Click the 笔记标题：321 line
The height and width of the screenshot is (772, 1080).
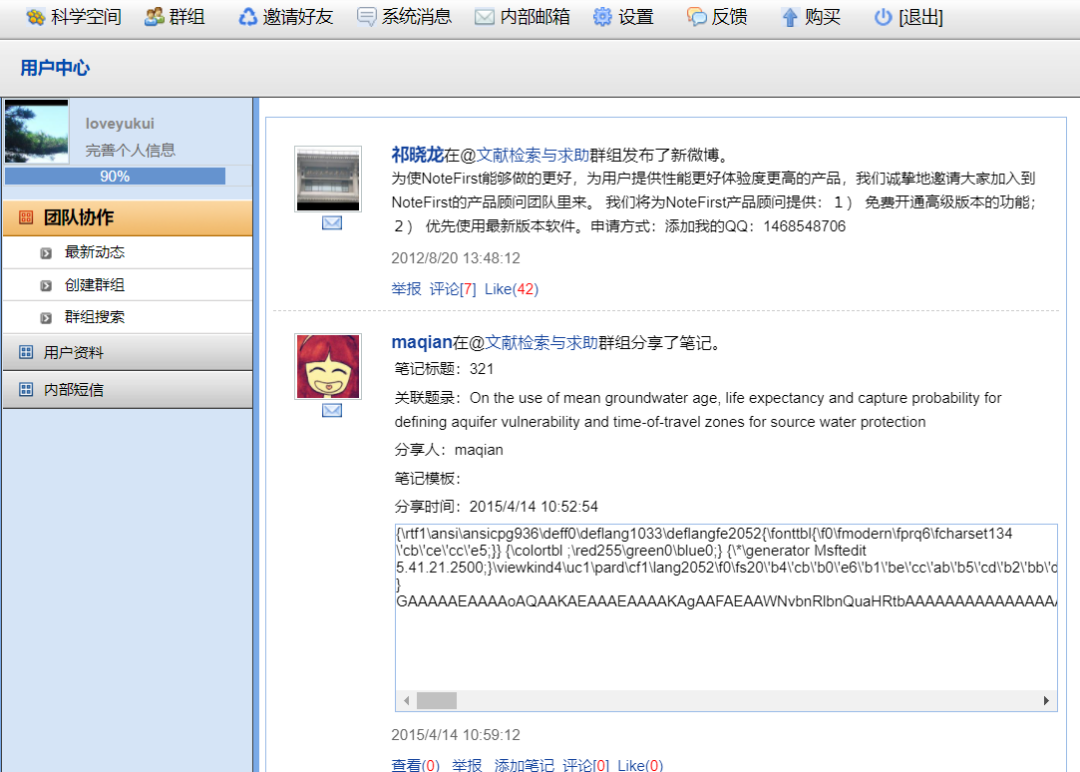pos(444,369)
